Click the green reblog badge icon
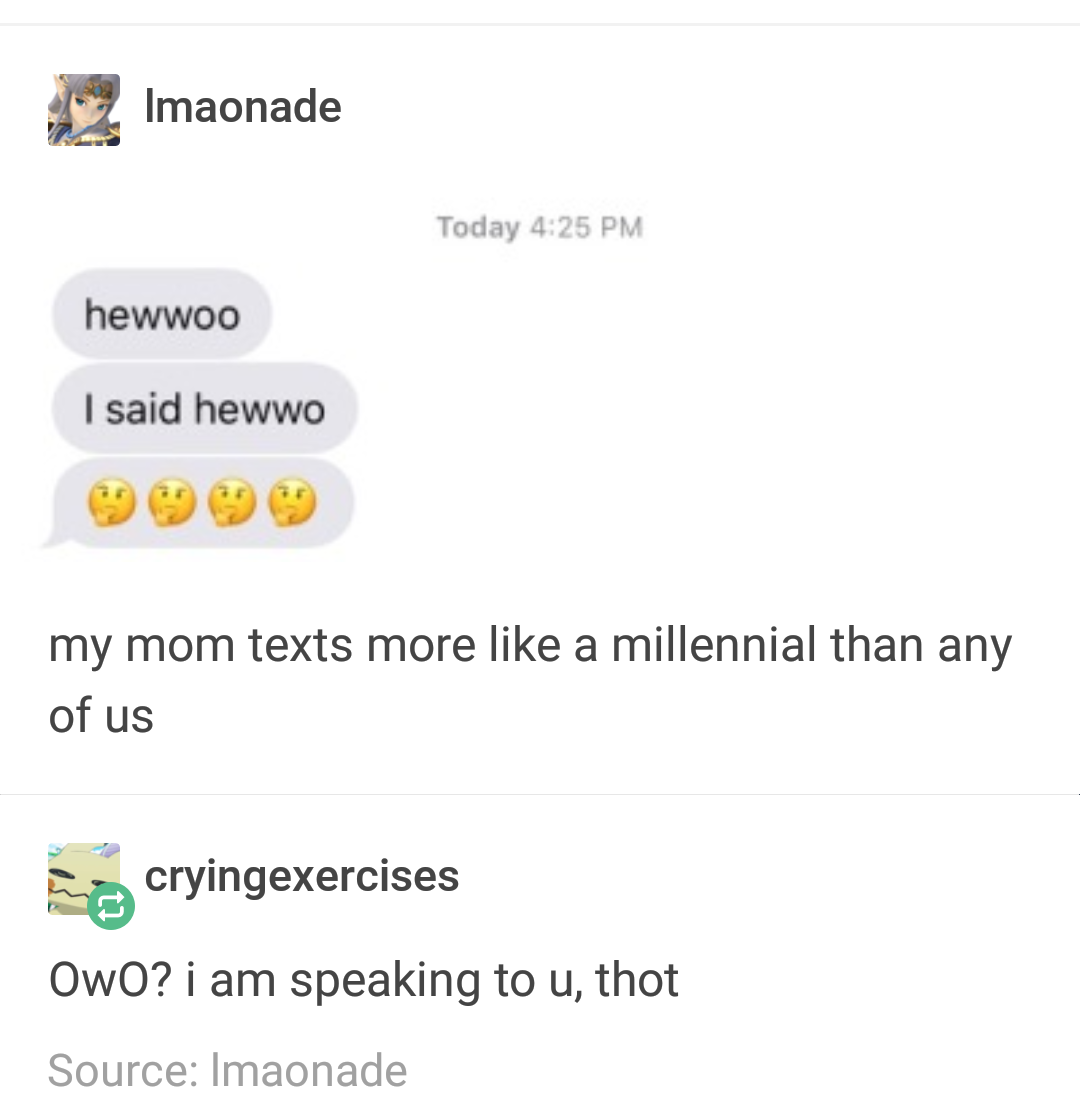Screen dimensions: 1080x1113 pyautogui.click(x=111, y=907)
